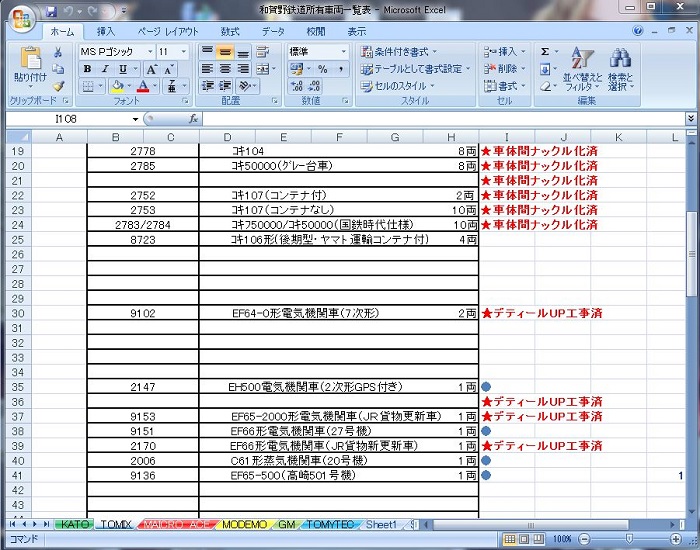Increase decimal places
The height and width of the screenshot is (550, 700).
point(296,86)
